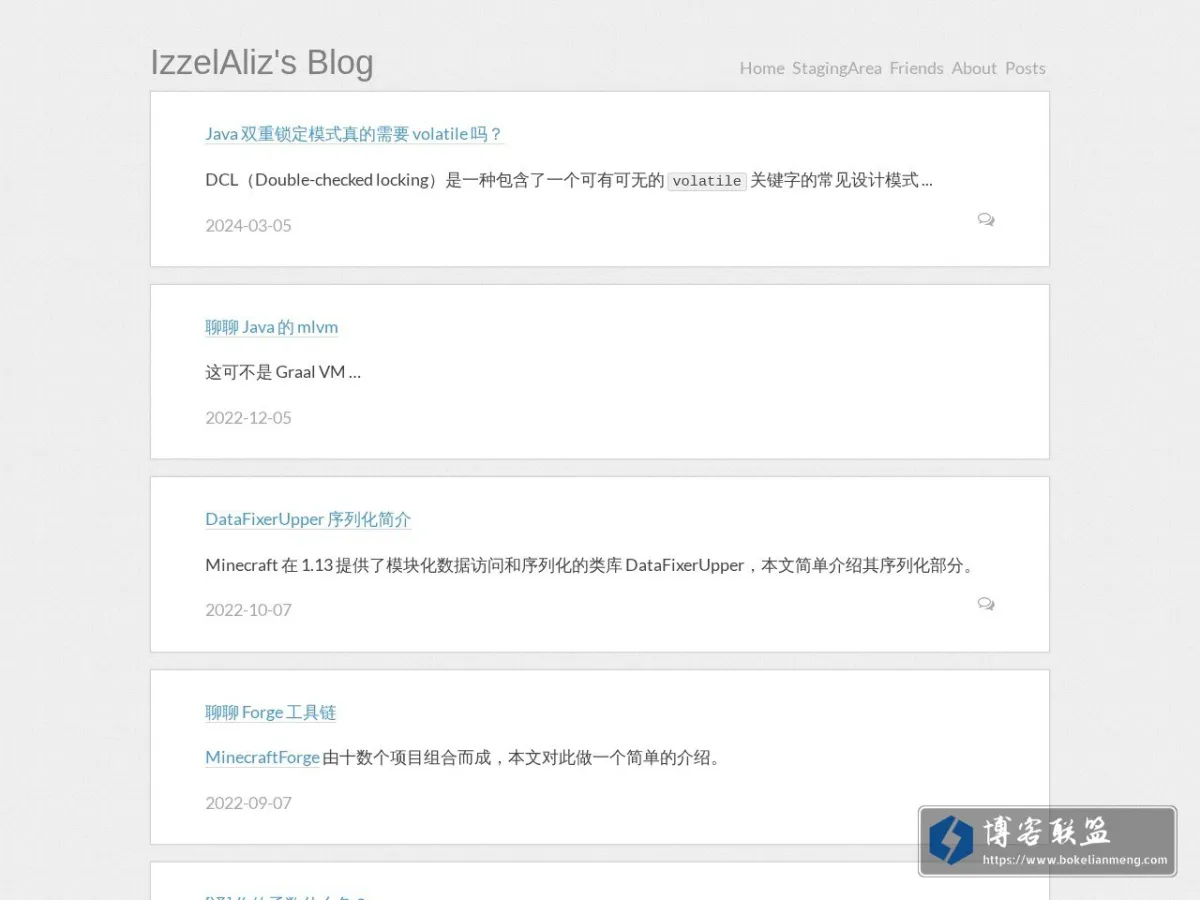Click excerpt starting "DCL（Double-checked locking）"

pos(569,180)
